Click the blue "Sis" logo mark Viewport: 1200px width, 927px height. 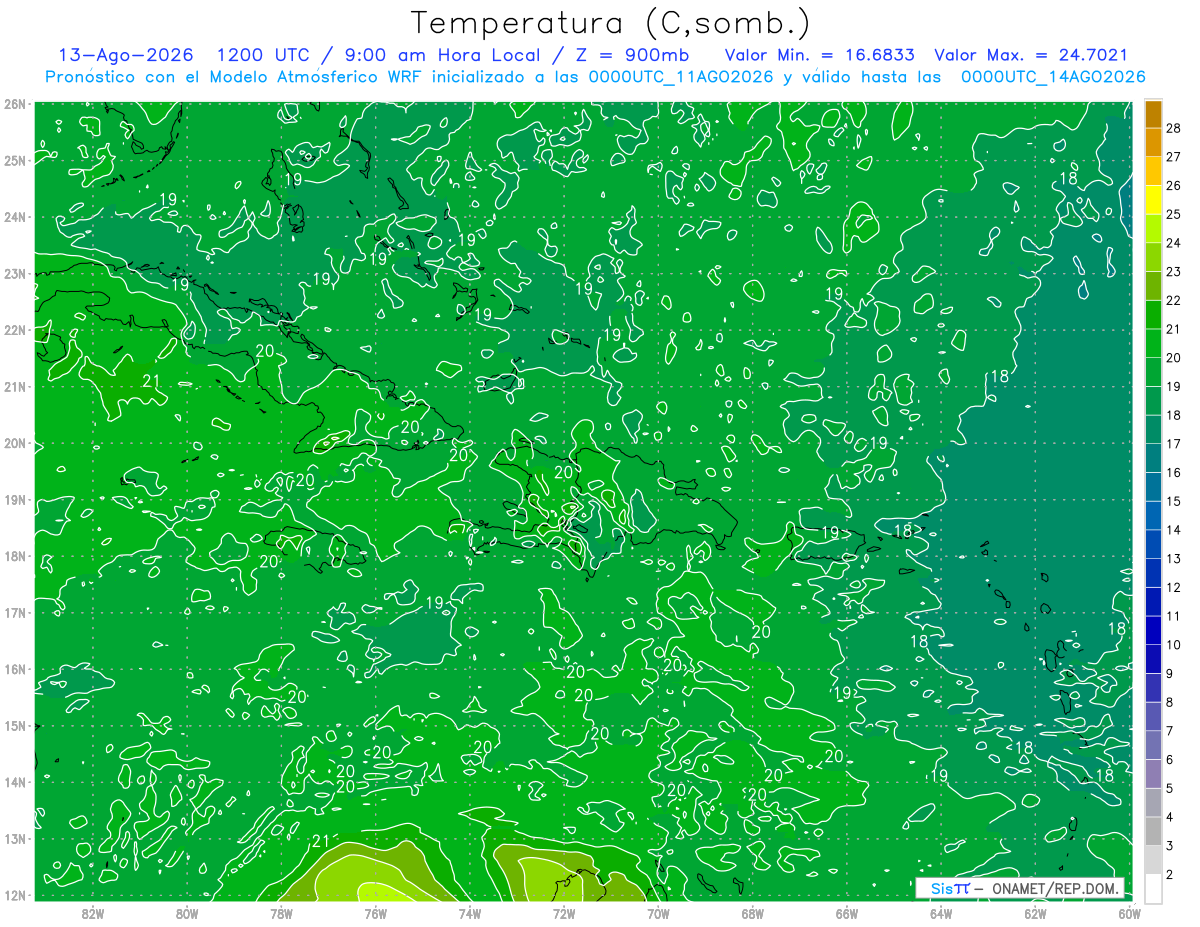[942, 888]
